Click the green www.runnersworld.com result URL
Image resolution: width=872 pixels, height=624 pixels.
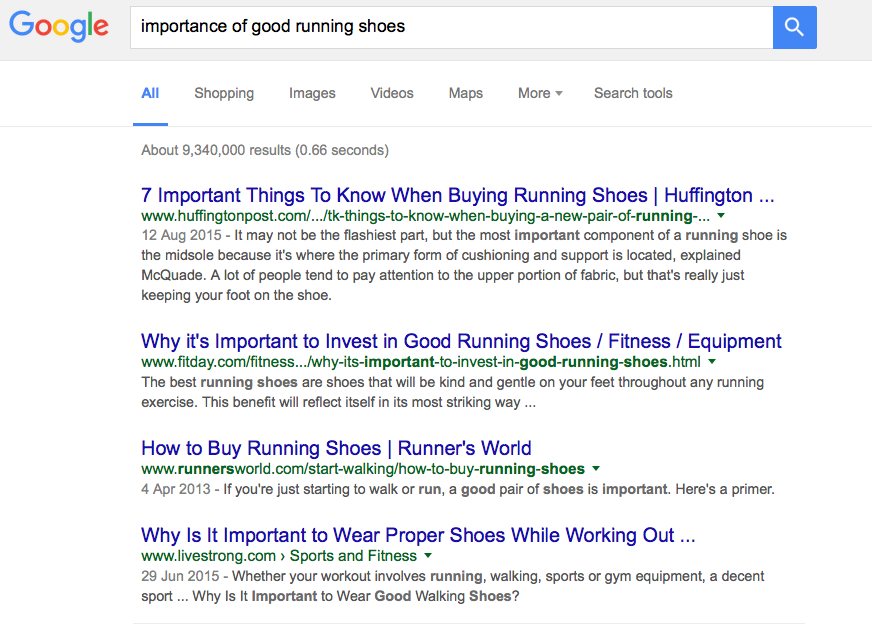tap(363, 469)
